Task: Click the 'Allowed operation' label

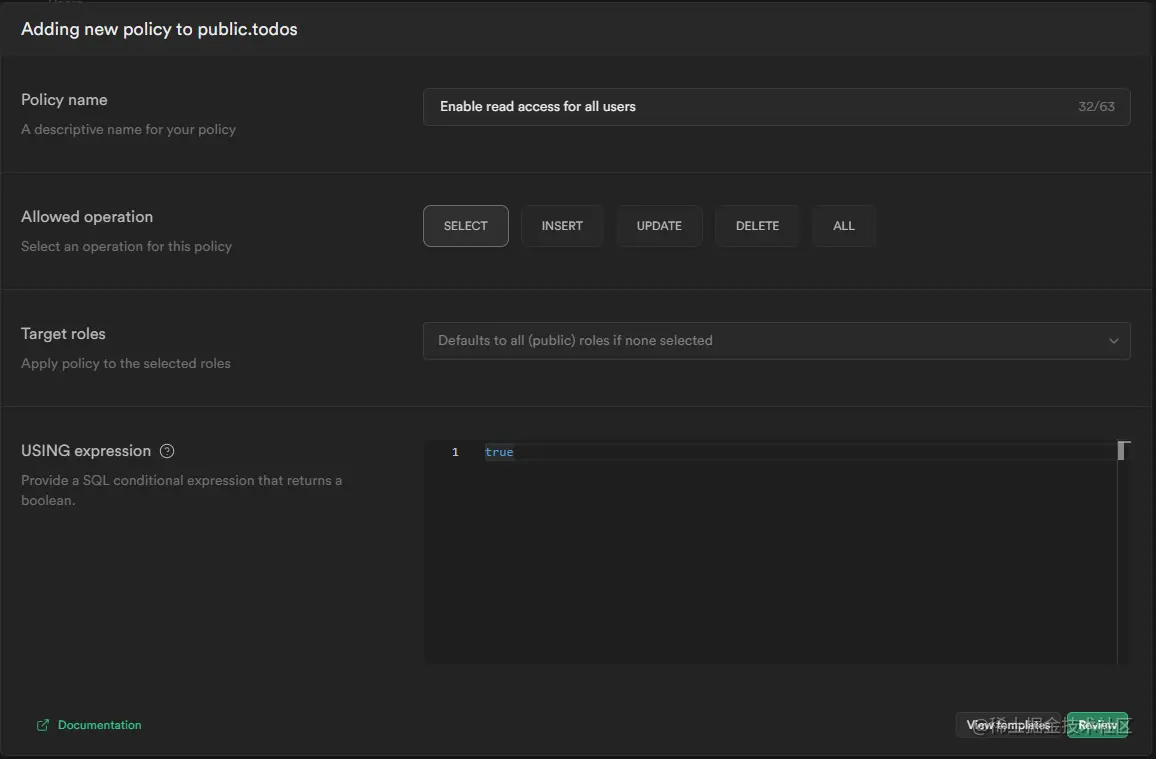Action: tap(87, 217)
